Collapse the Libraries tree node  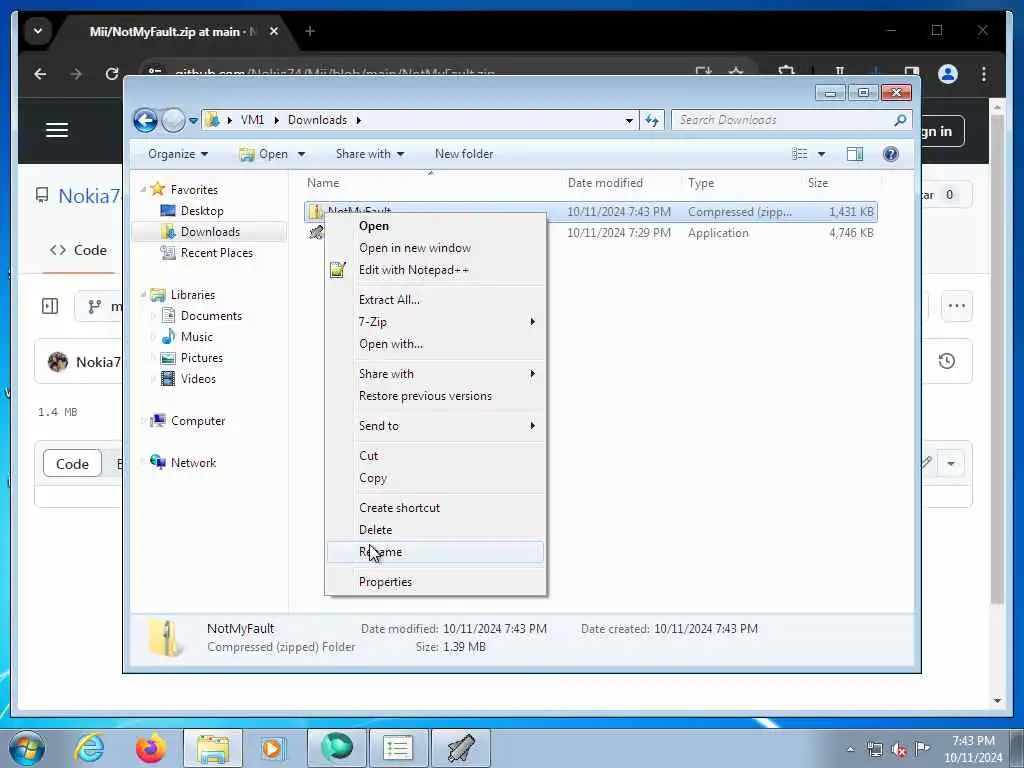point(143,295)
